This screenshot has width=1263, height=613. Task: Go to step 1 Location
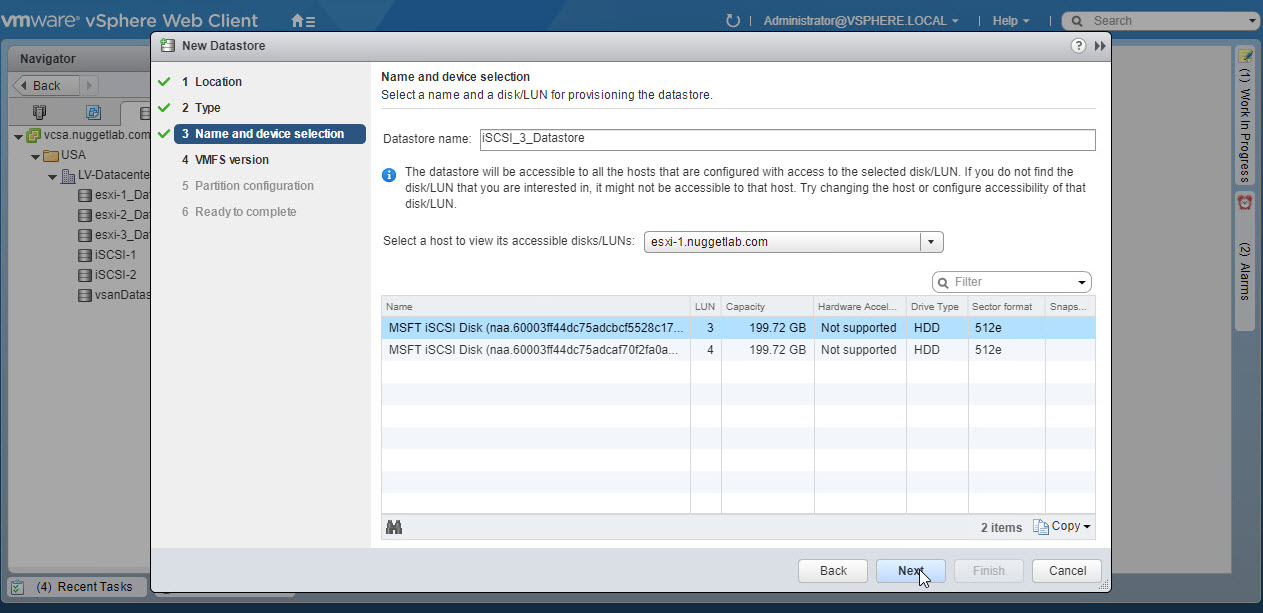[218, 82]
